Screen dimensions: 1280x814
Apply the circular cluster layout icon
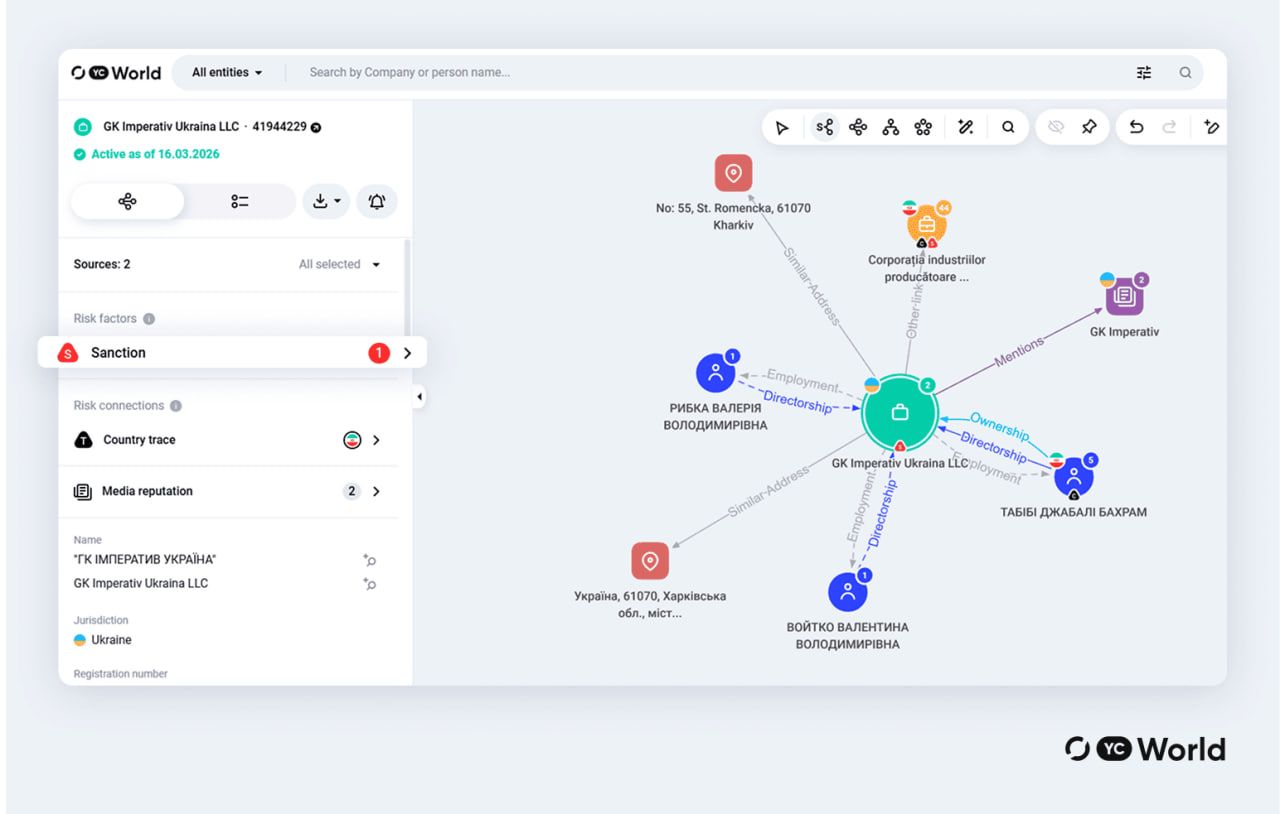click(x=924, y=127)
